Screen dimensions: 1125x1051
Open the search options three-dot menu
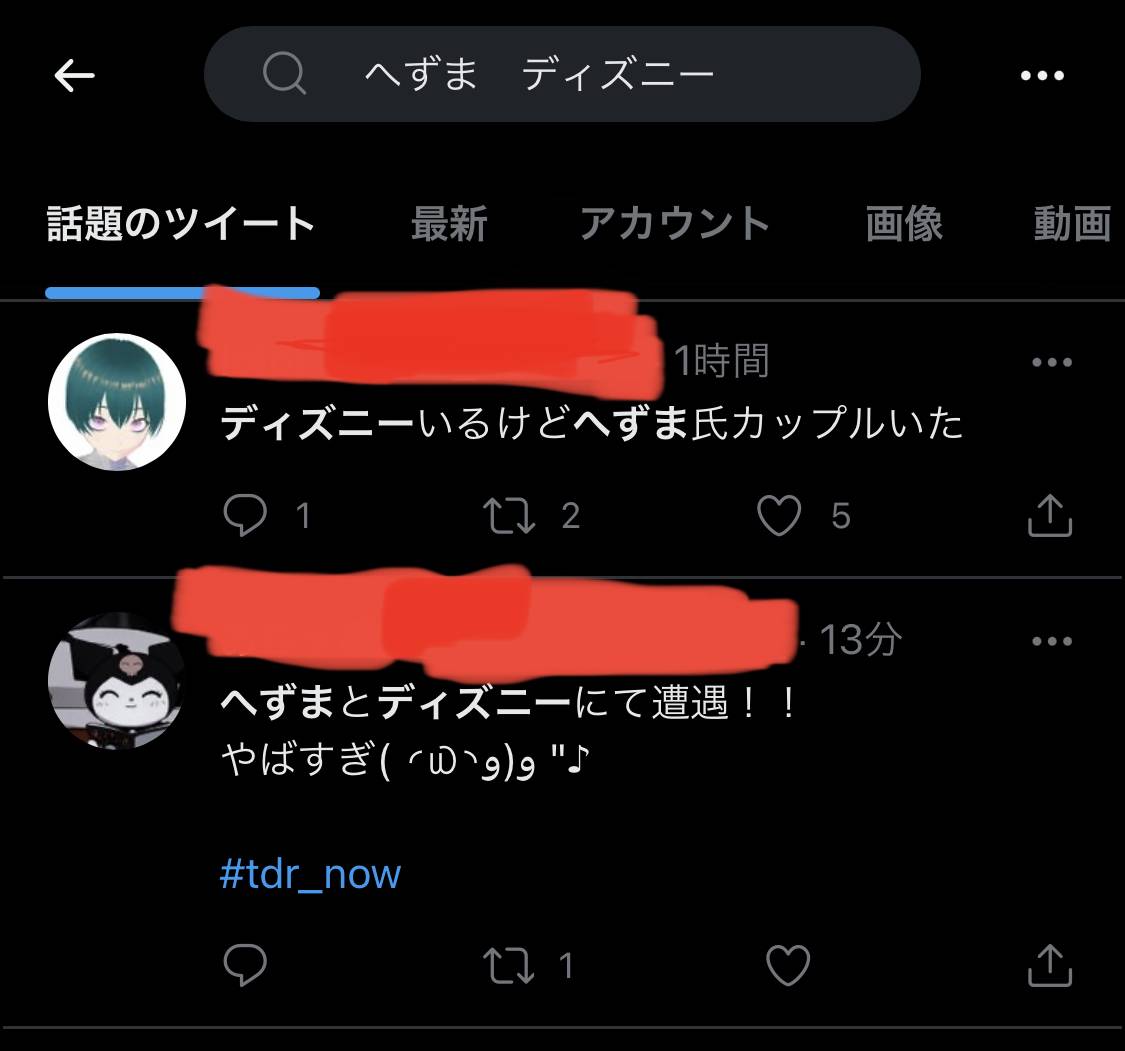[x=1042, y=75]
